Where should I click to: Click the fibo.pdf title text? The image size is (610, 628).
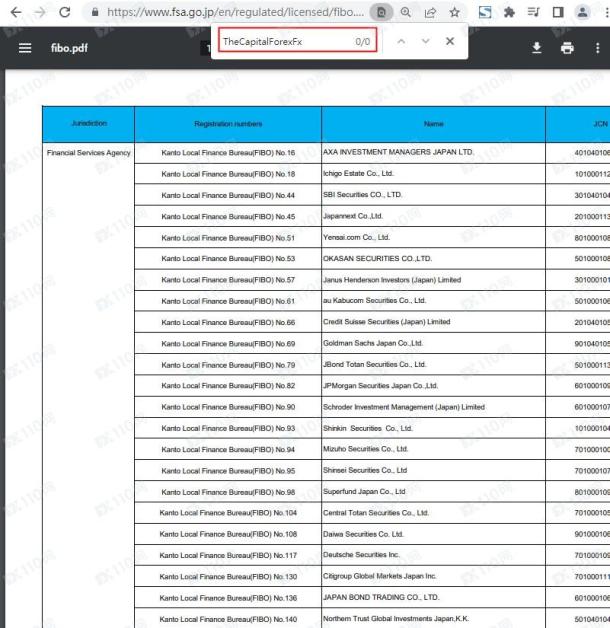coord(69,48)
